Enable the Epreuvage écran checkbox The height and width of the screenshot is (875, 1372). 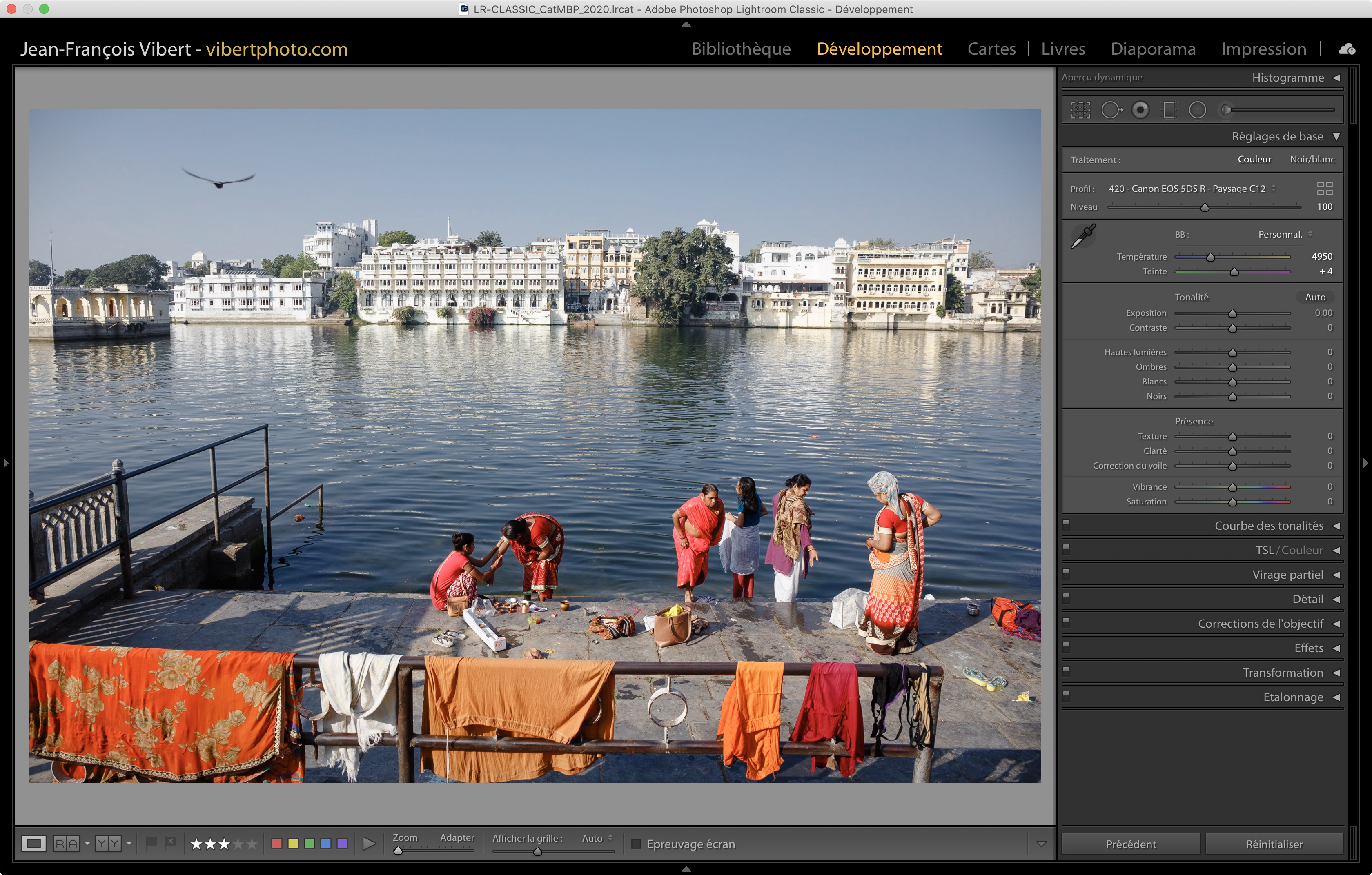637,844
